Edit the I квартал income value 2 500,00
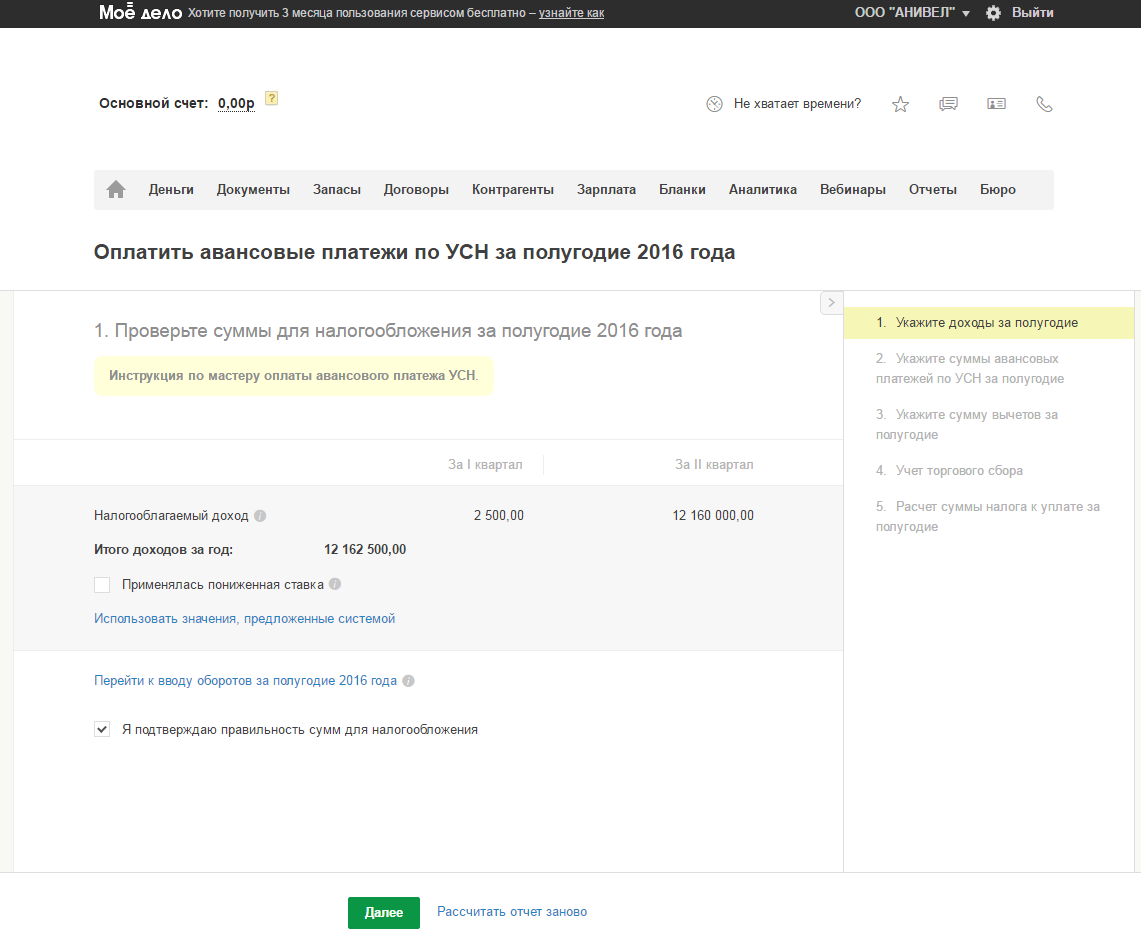 [x=498, y=516]
